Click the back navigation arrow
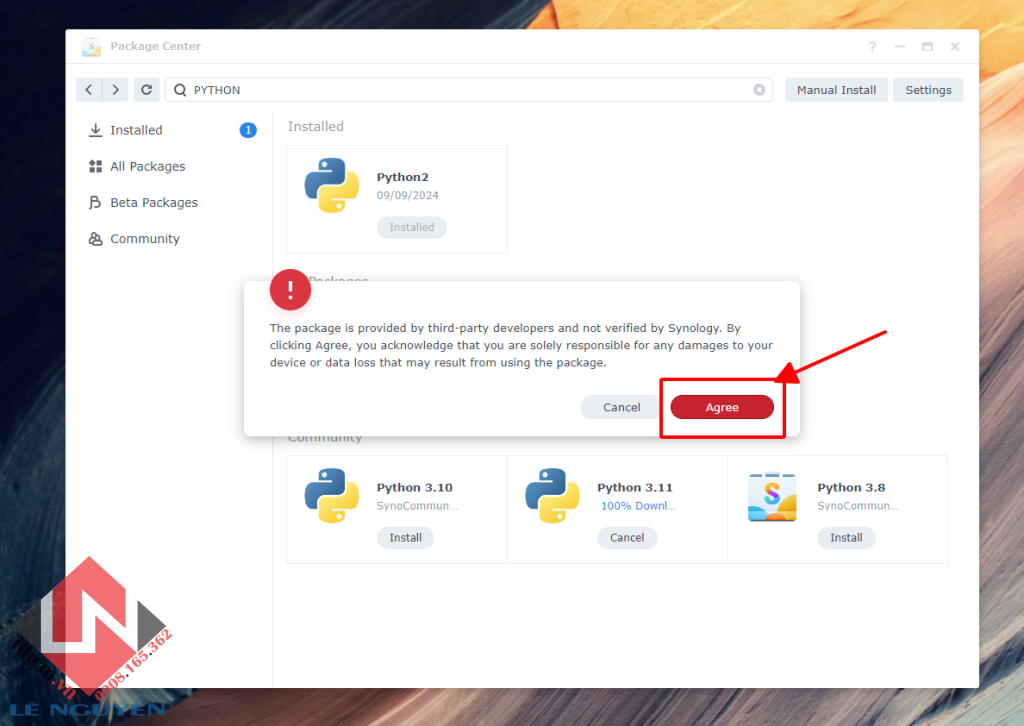 click(x=89, y=90)
